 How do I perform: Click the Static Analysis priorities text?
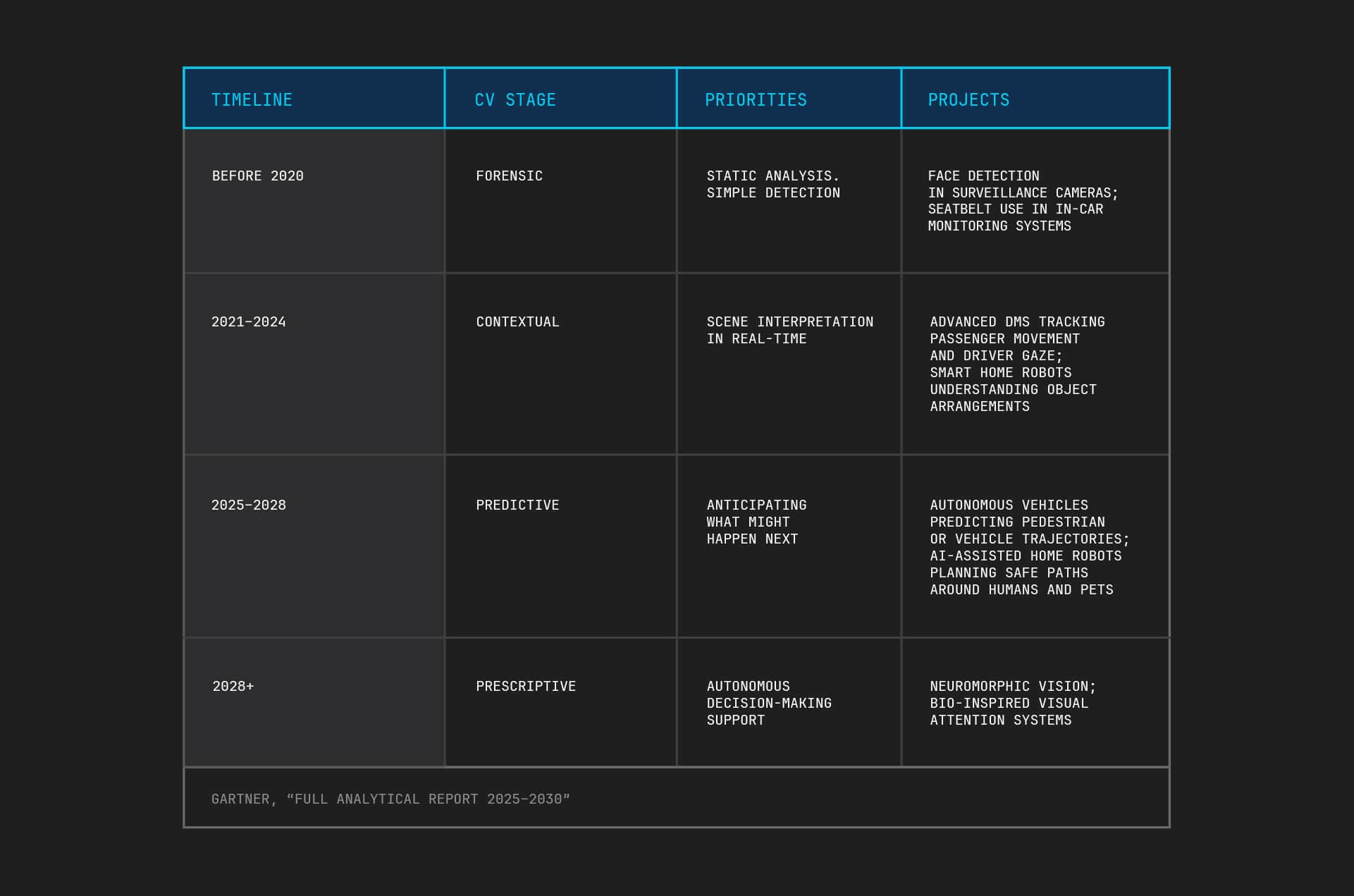[773, 184]
